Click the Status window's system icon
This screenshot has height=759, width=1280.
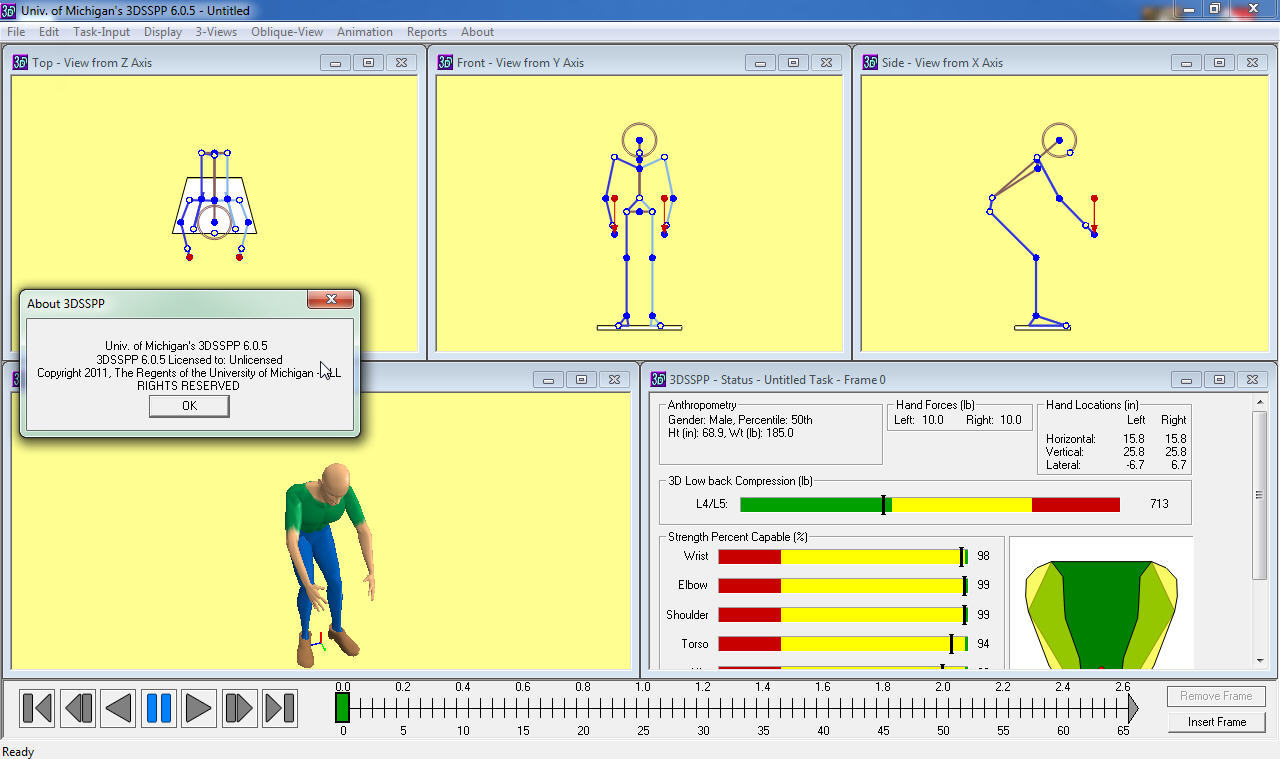(658, 379)
